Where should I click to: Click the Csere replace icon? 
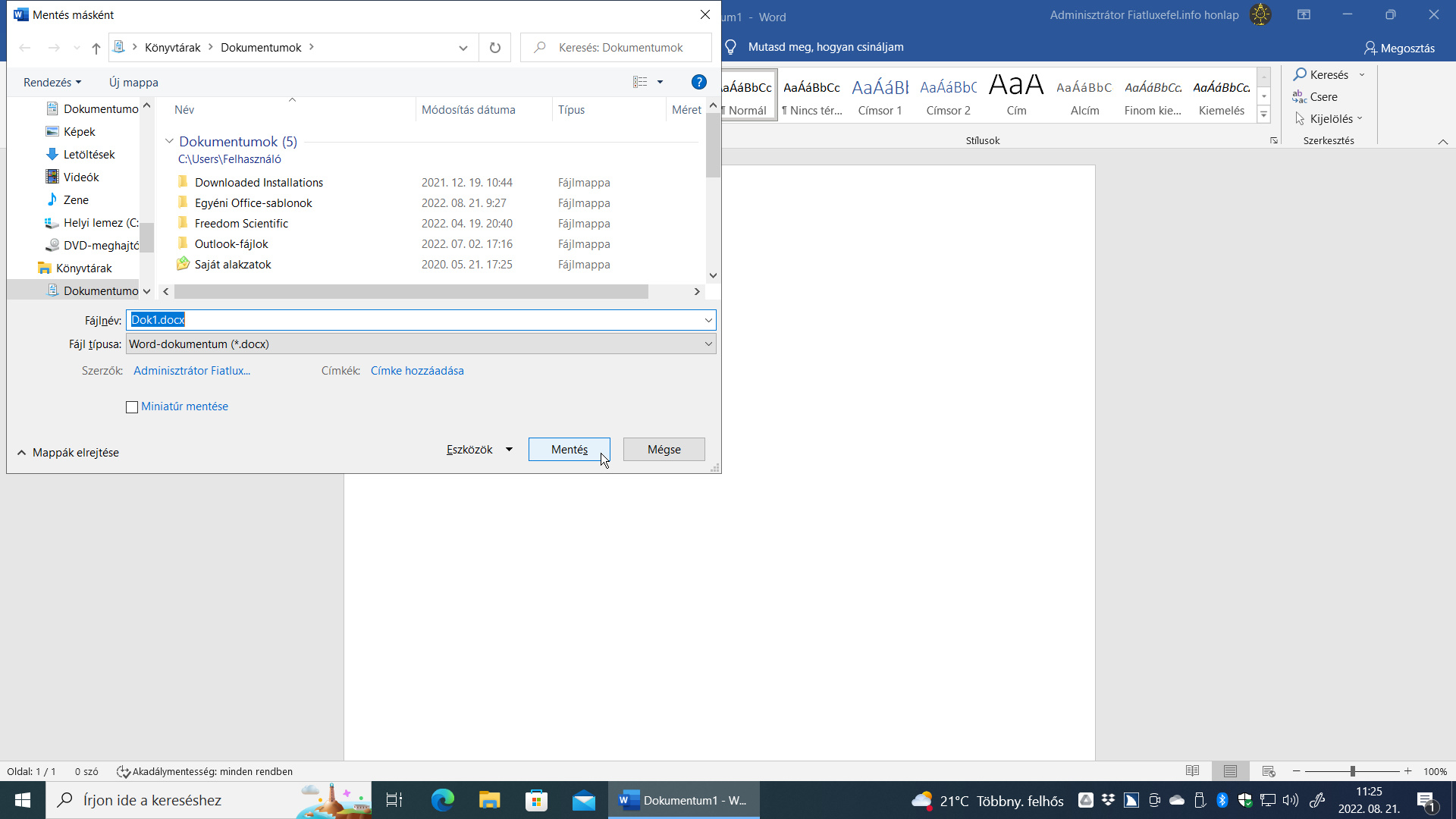[x=1300, y=96]
